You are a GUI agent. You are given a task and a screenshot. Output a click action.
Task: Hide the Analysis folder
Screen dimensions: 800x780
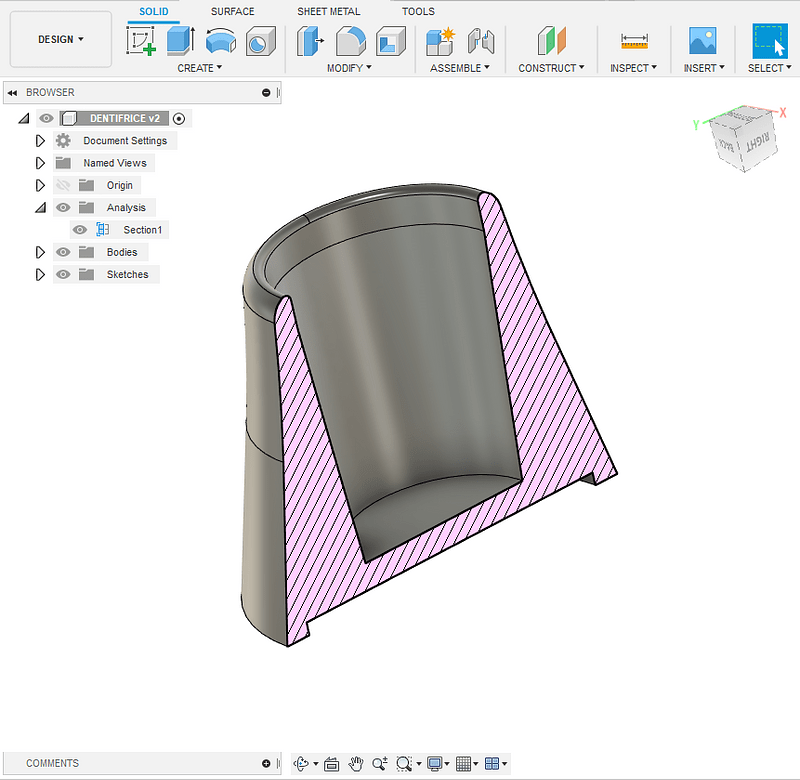point(63,208)
